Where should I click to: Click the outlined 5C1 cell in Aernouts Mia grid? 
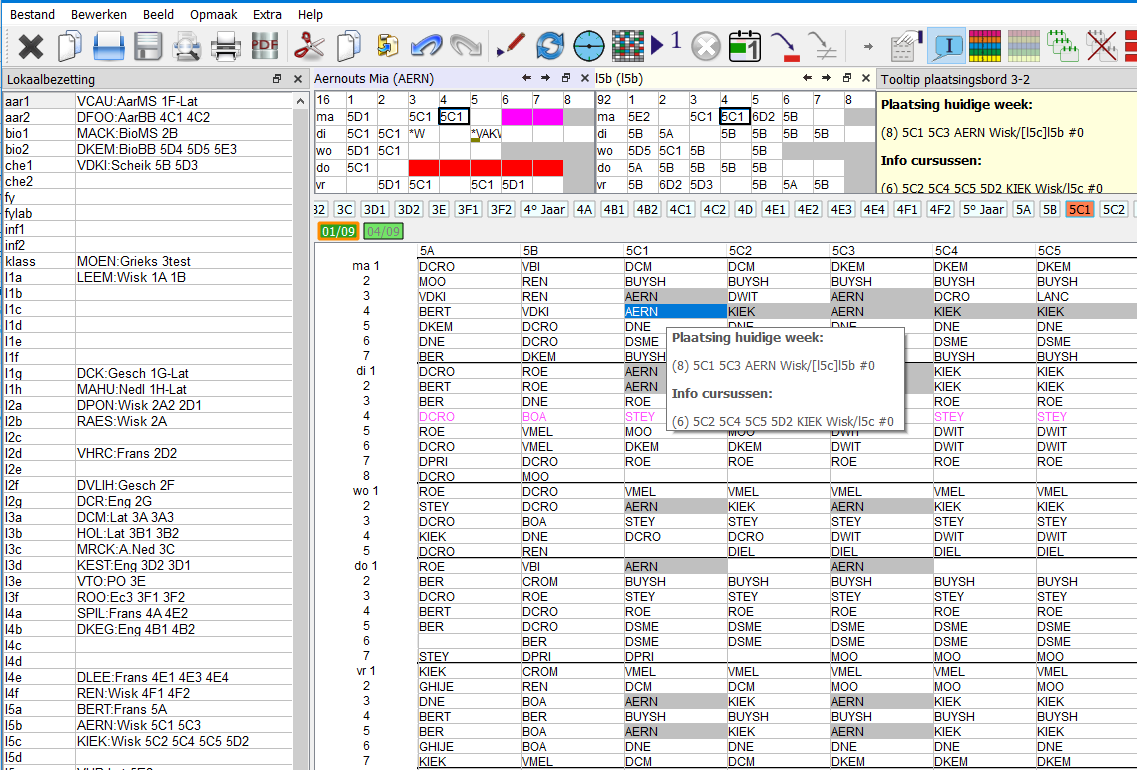coord(454,117)
